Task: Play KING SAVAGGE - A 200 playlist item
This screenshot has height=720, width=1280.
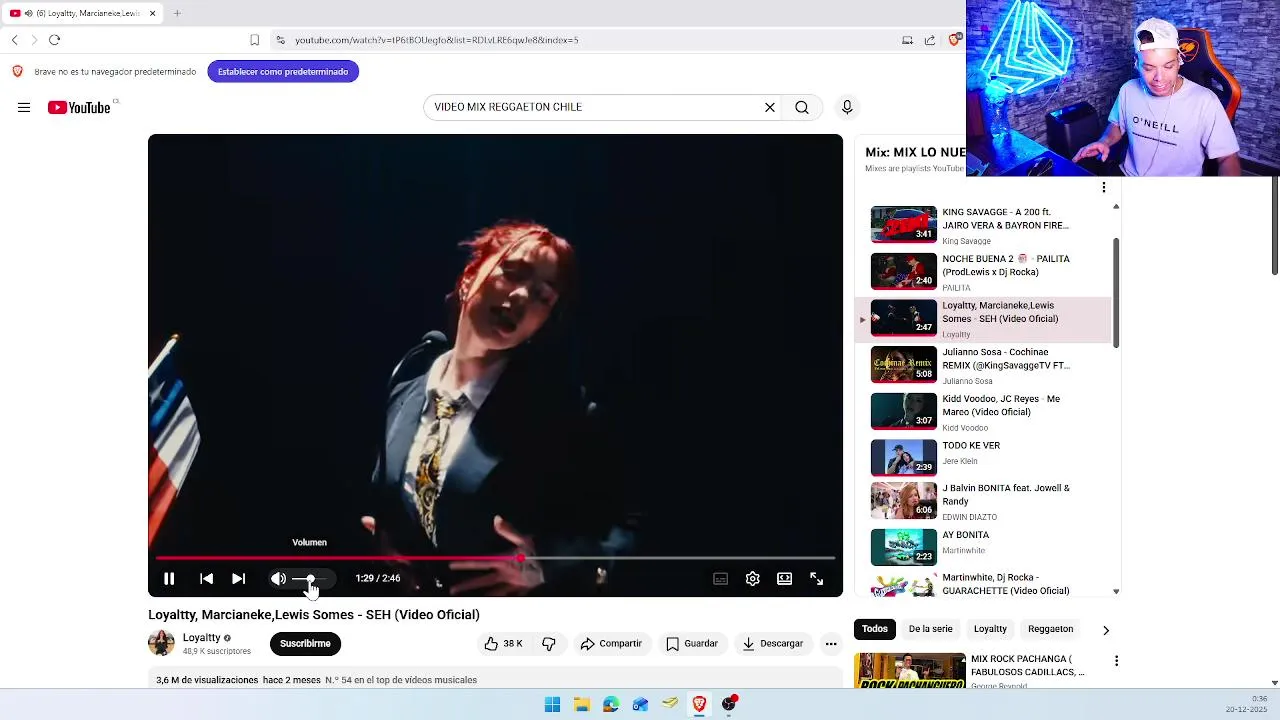Action: (x=985, y=225)
